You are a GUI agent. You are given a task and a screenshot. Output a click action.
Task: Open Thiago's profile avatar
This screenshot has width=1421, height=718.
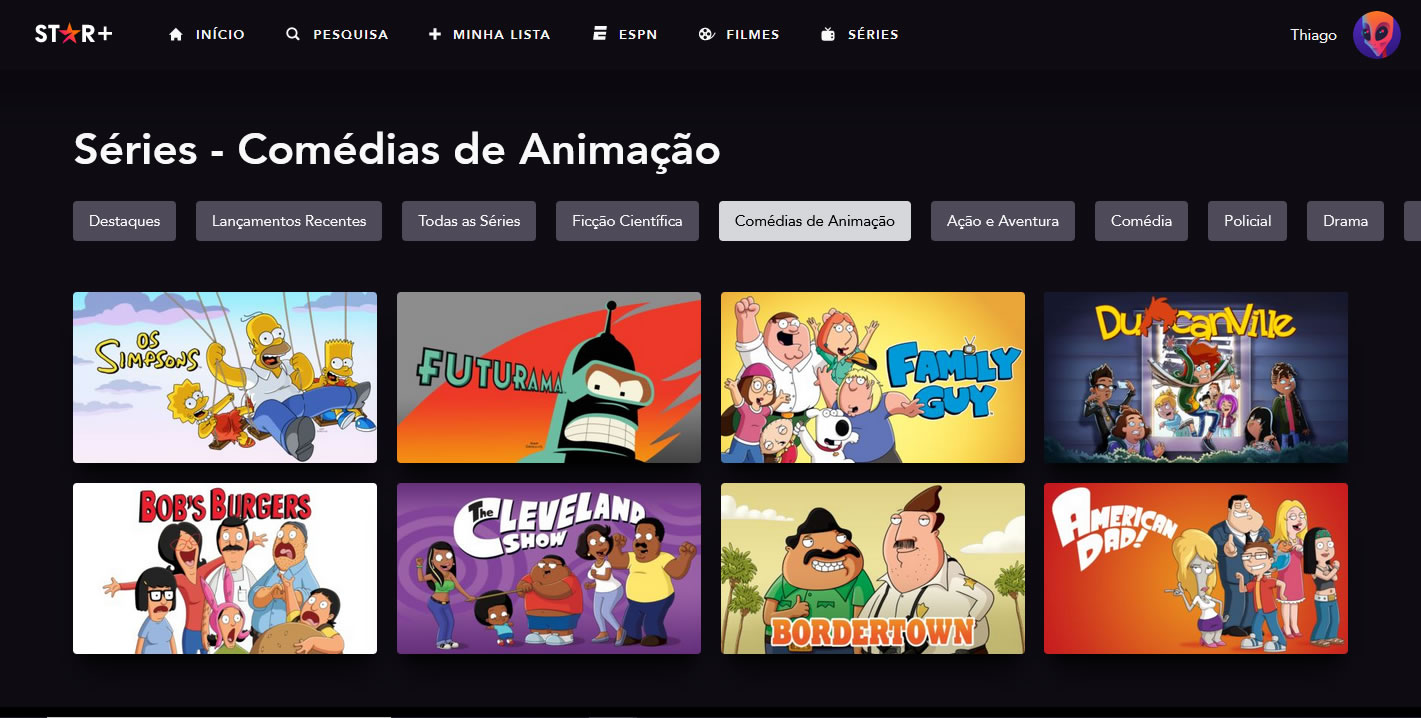tap(1377, 35)
